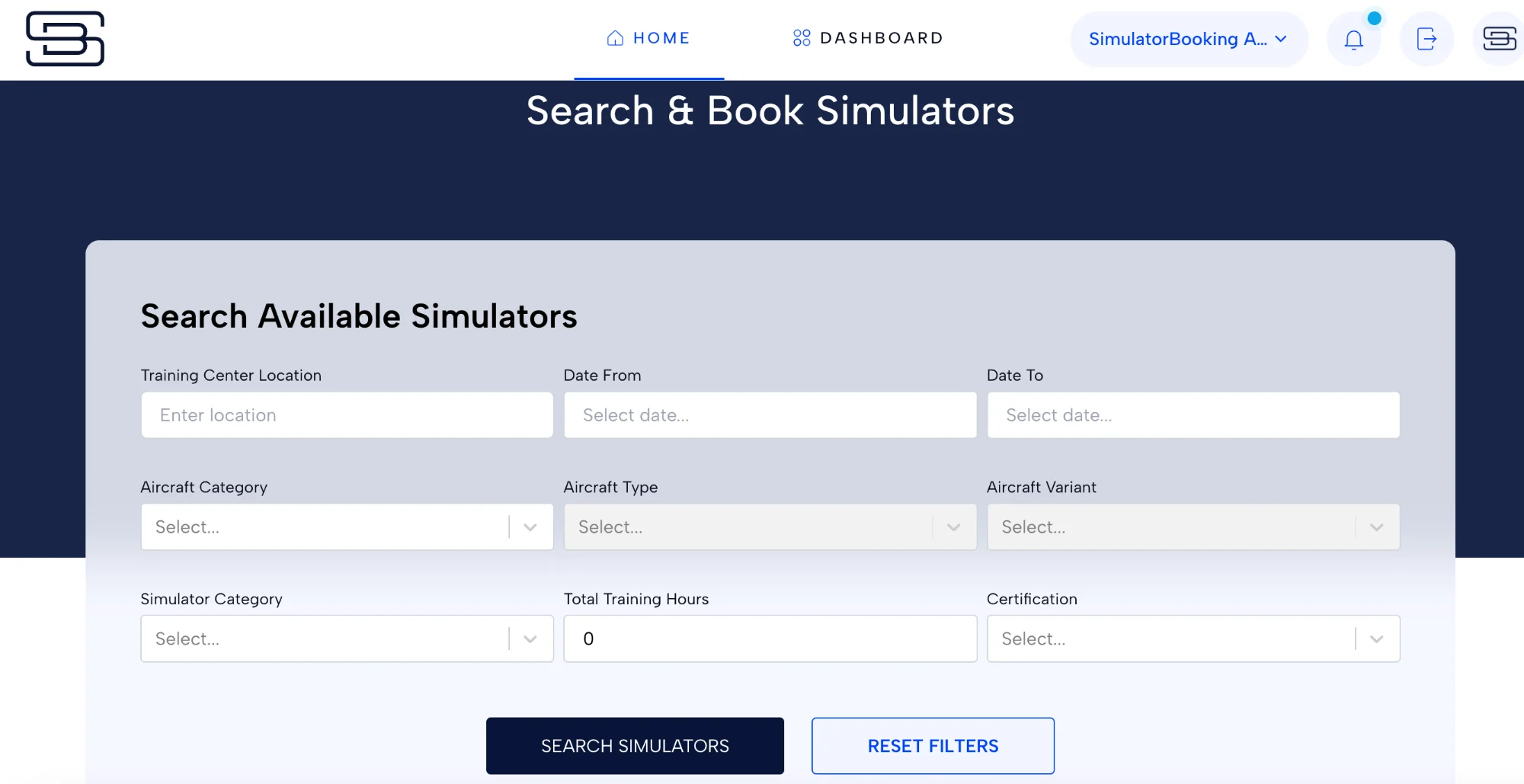Click the Date From field

pos(770,414)
